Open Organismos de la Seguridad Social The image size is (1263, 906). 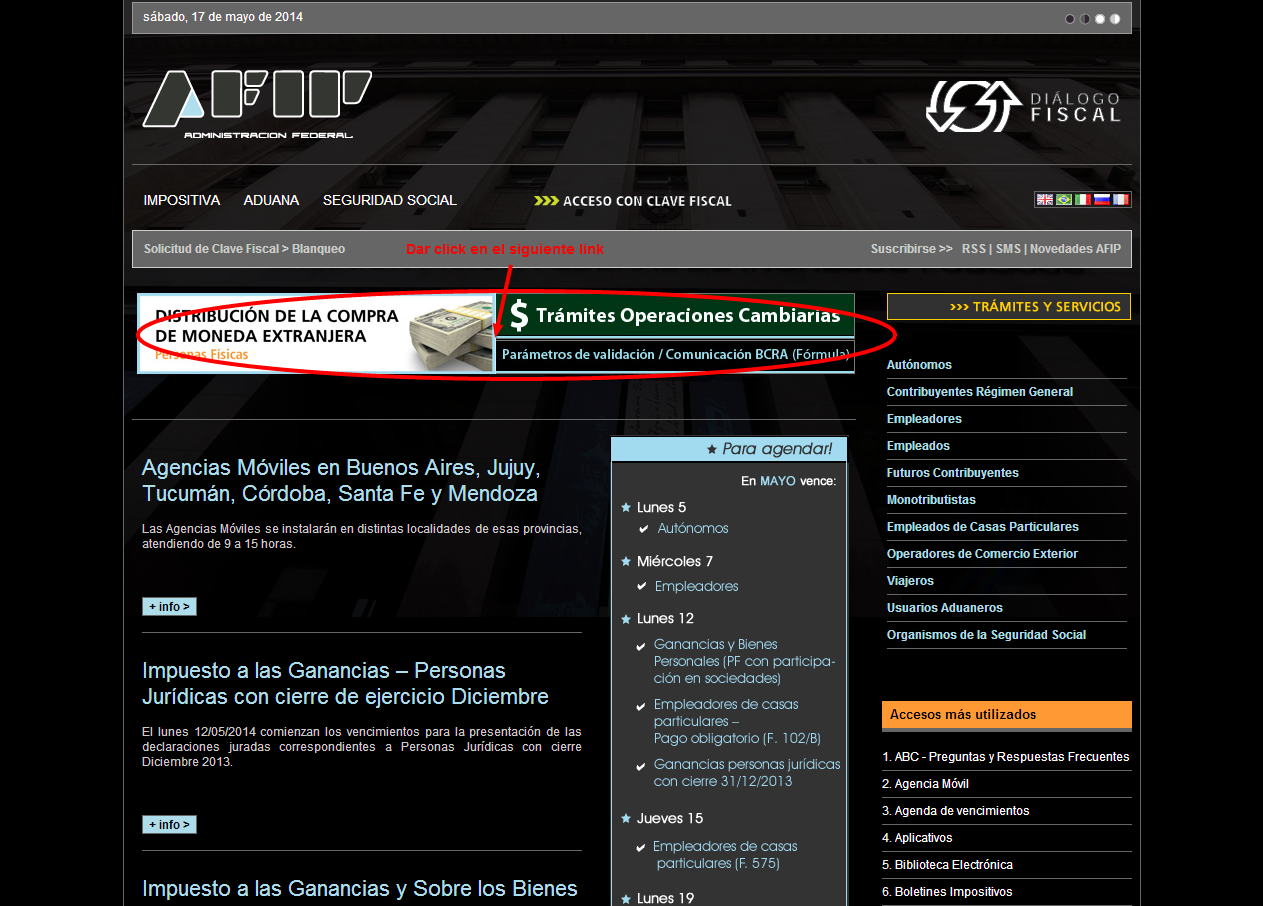[986, 635]
